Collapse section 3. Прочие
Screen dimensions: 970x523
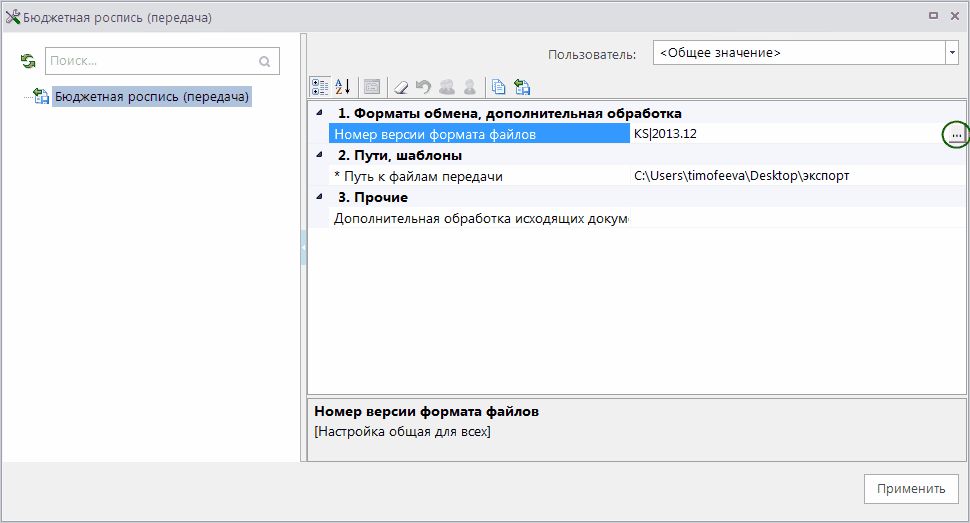pos(319,197)
